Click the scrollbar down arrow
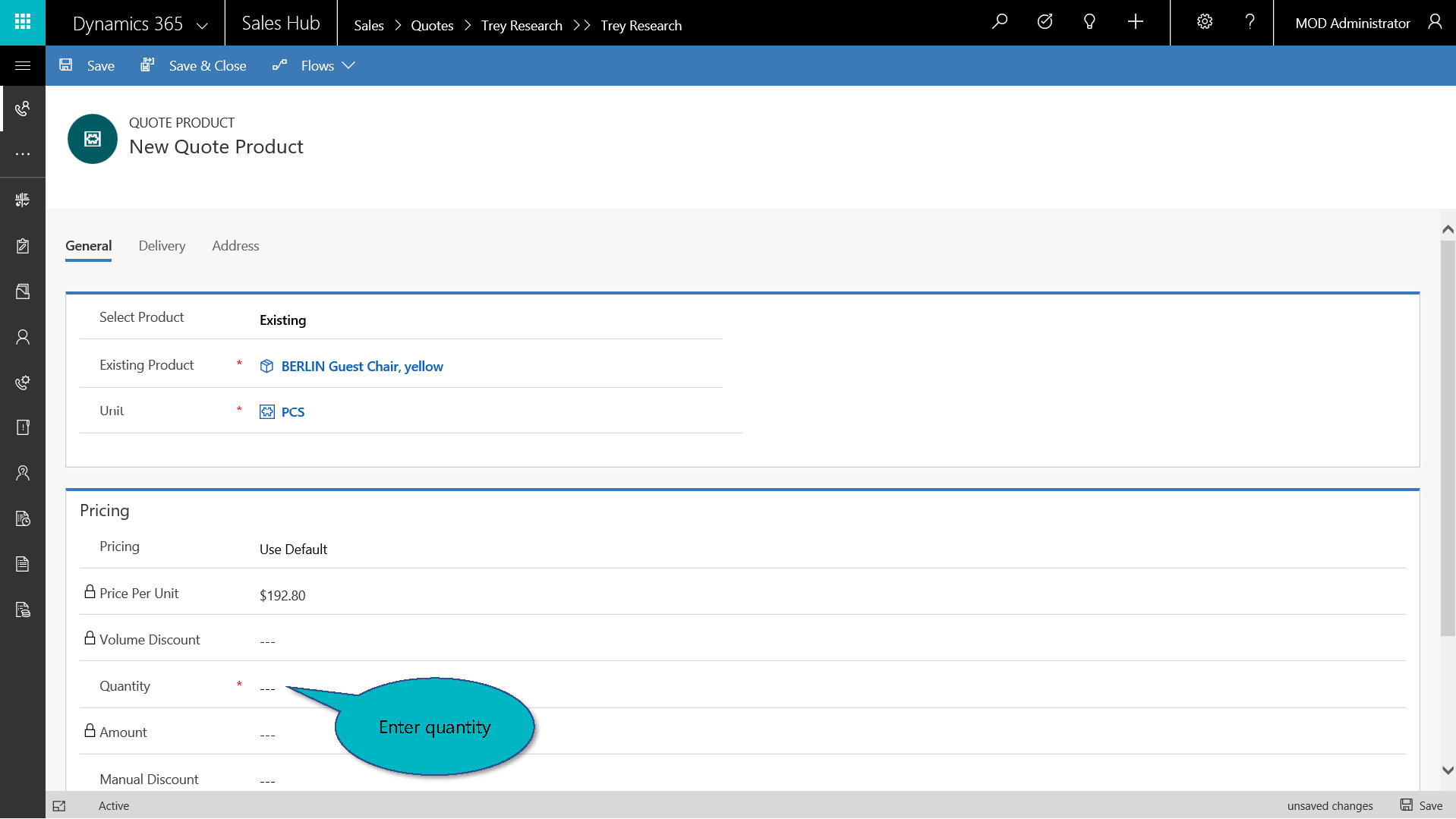Viewport: 1456px width, 819px height. pos(1448,770)
